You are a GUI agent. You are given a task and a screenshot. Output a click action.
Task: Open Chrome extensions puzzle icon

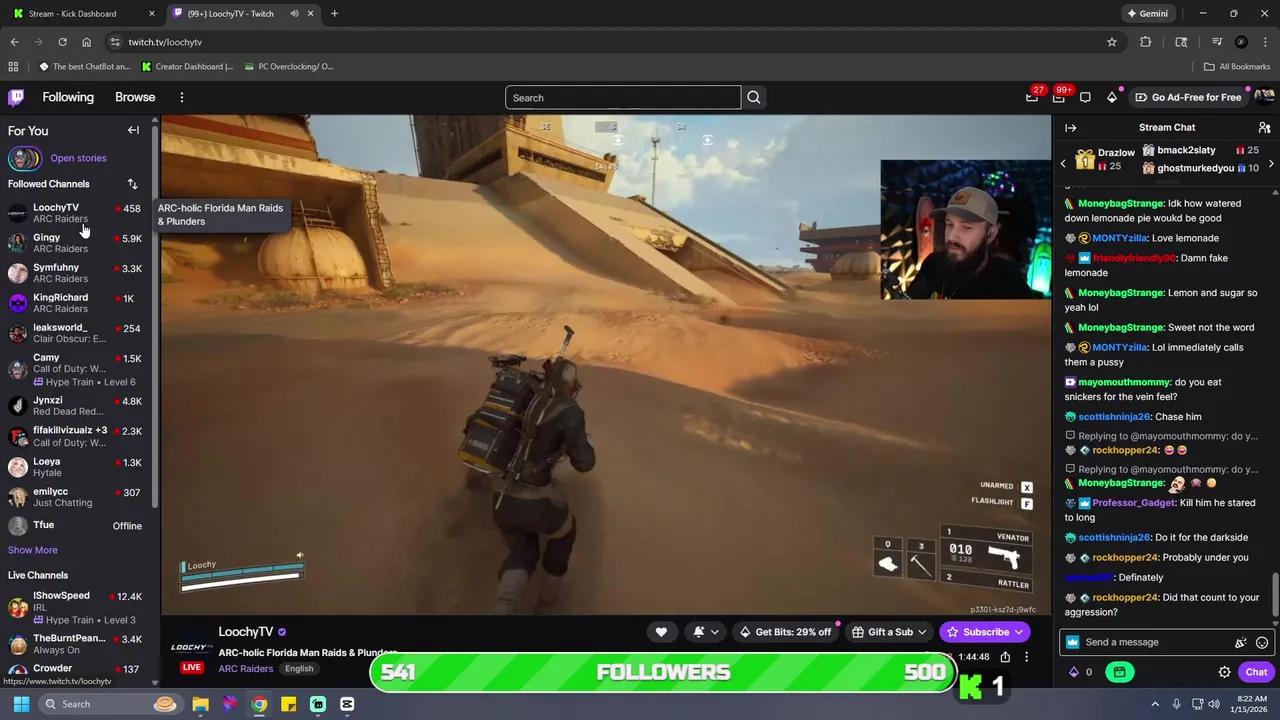point(1146,42)
